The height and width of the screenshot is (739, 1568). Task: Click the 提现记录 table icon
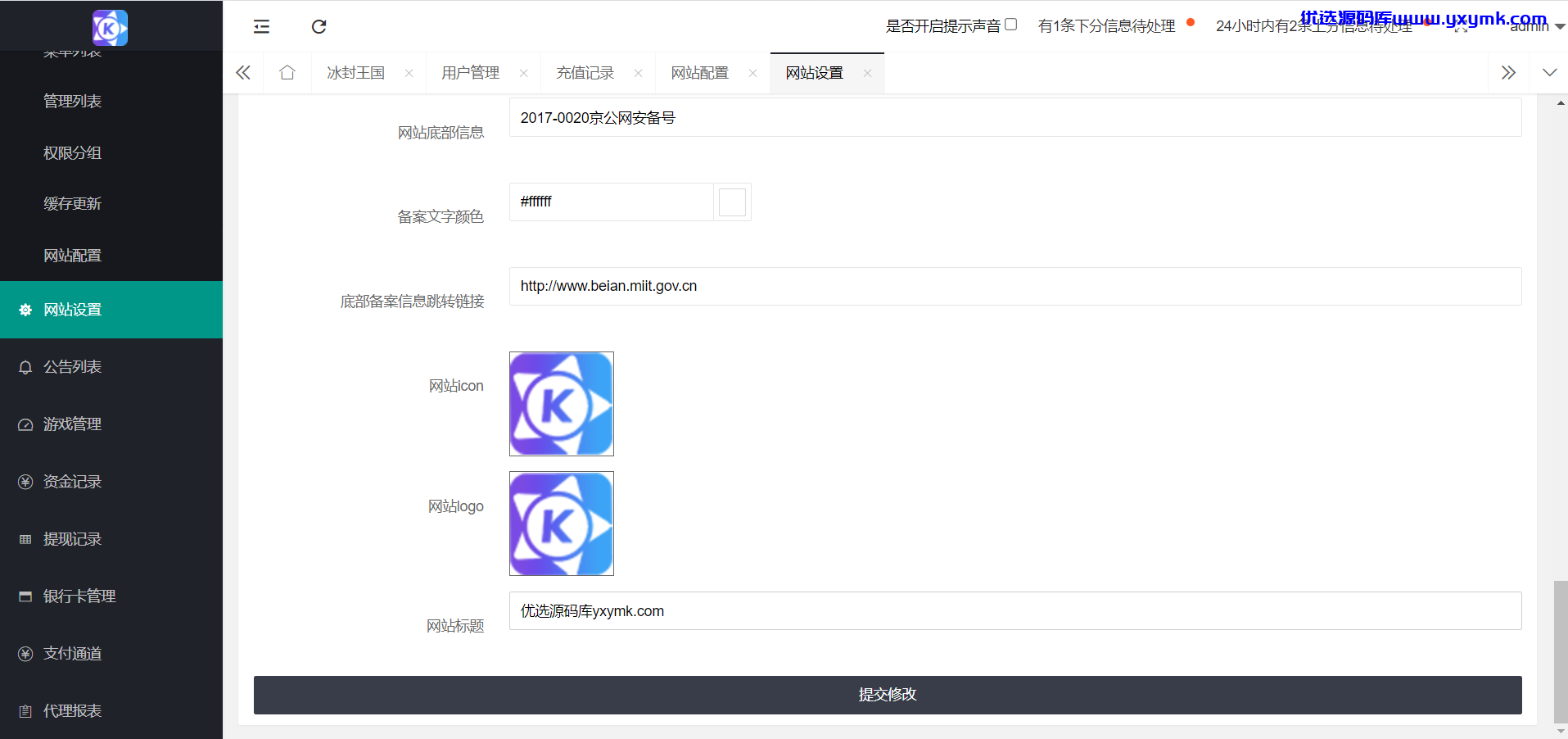pyautogui.click(x=25, y=539)
